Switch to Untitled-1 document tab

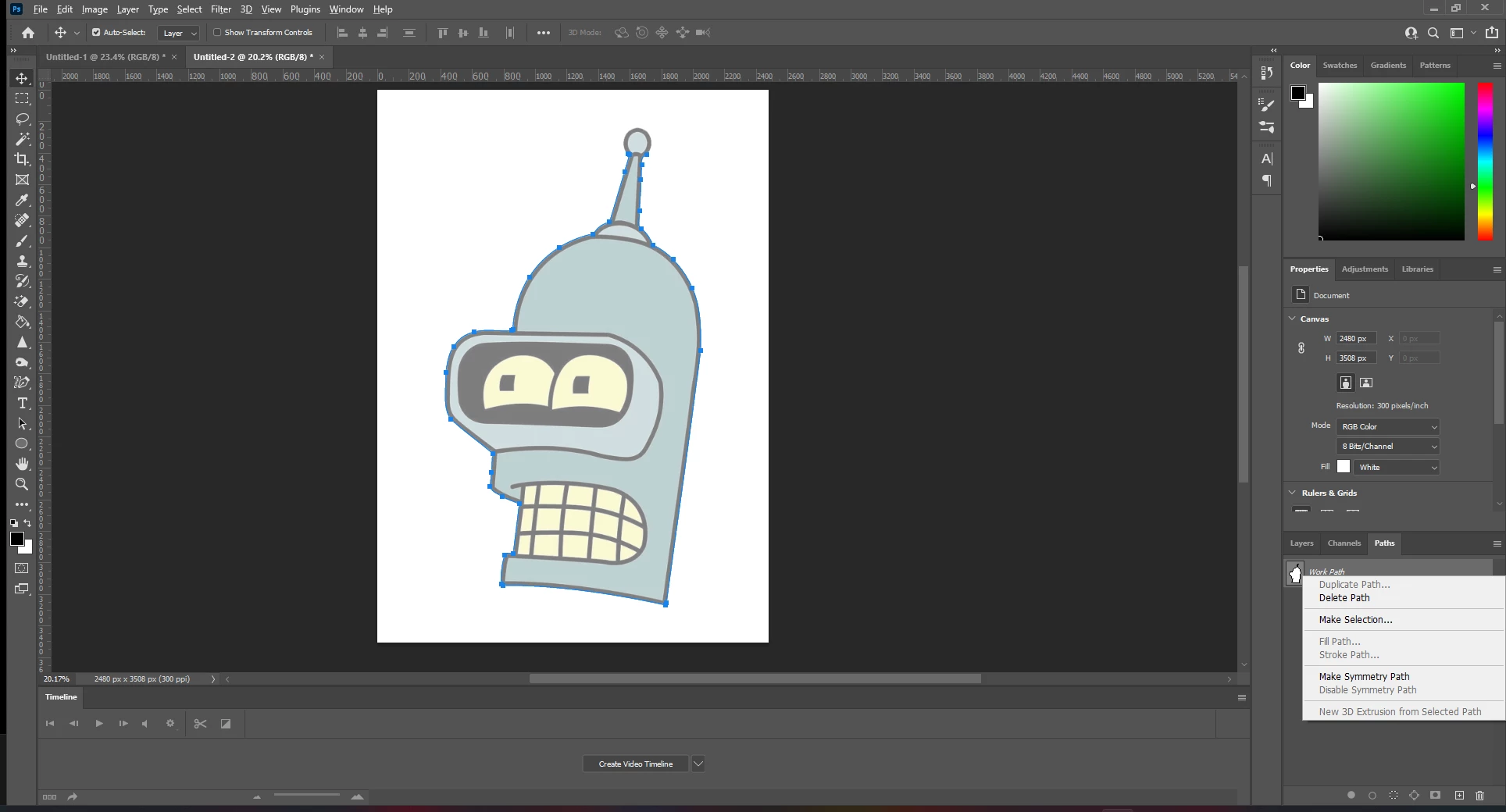(105, 57)
